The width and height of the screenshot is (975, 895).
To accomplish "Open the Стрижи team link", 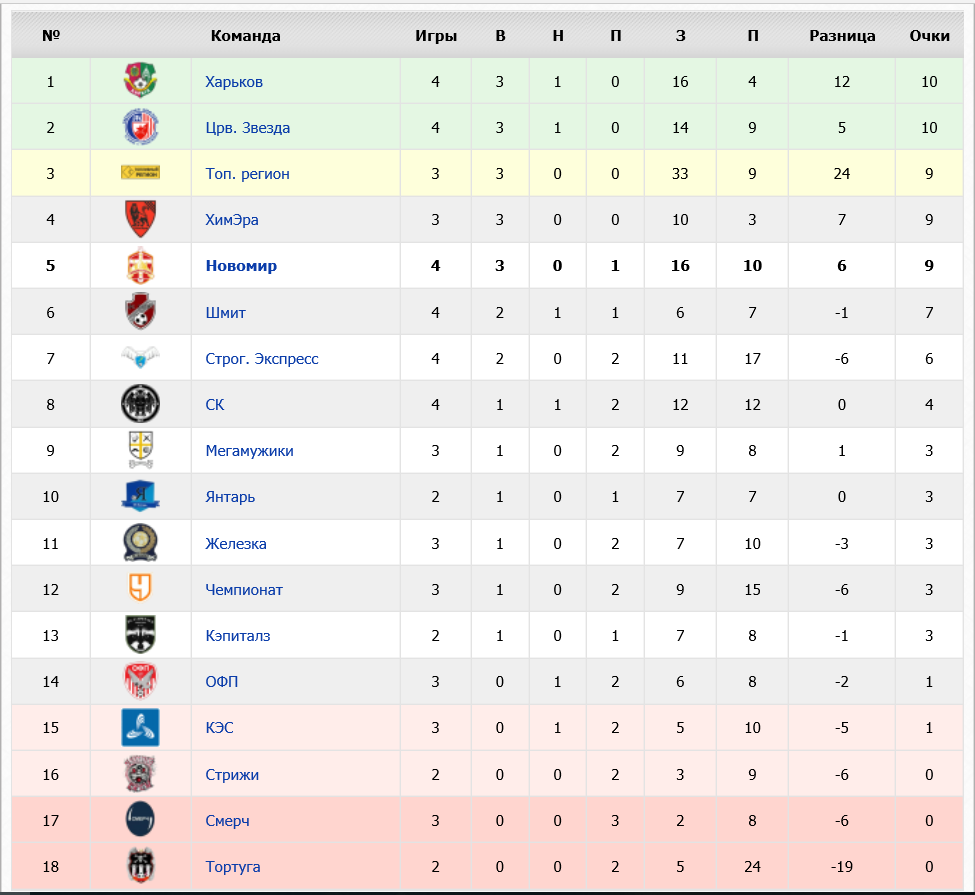I will click(232, 774).
